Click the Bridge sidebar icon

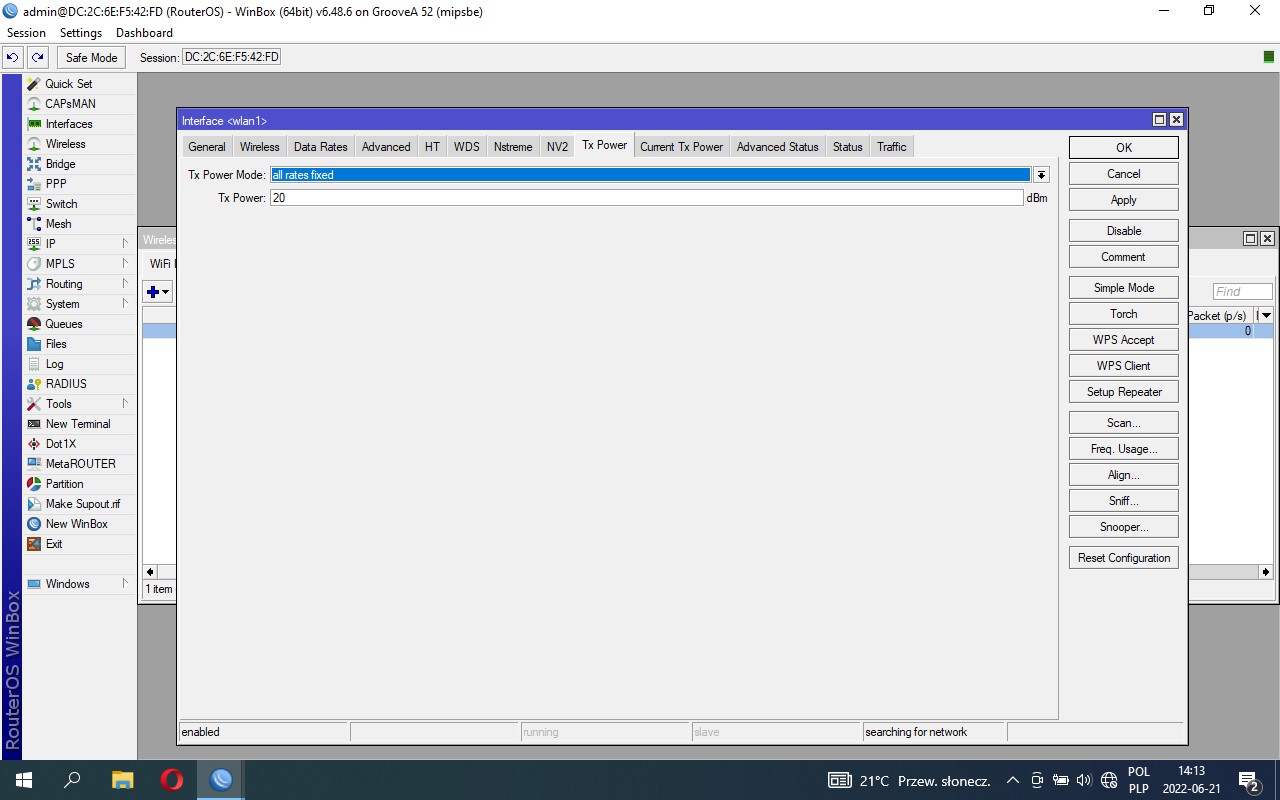[x=34, y=164]
